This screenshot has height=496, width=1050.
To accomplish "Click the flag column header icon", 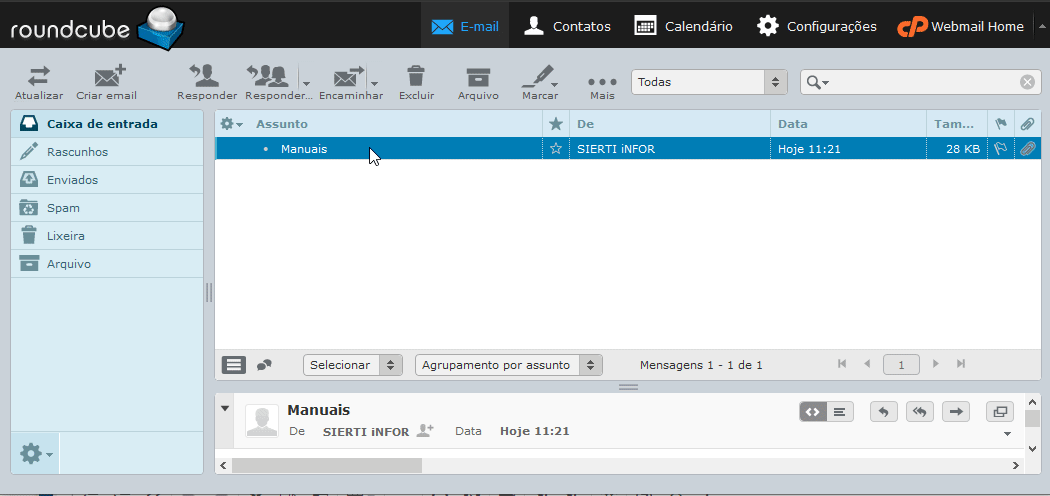I will [x=1000, y=124].
